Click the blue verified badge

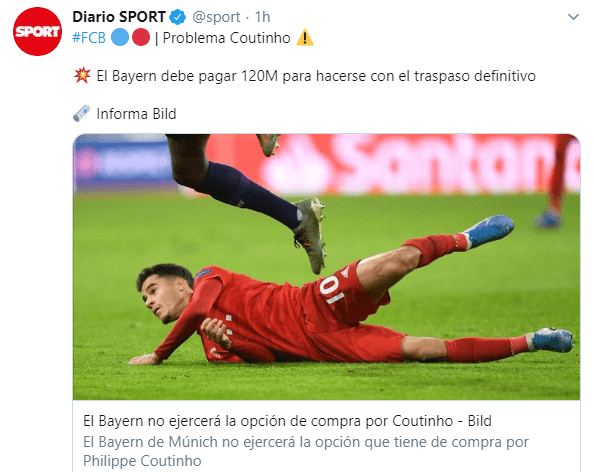tap(178, 17)
